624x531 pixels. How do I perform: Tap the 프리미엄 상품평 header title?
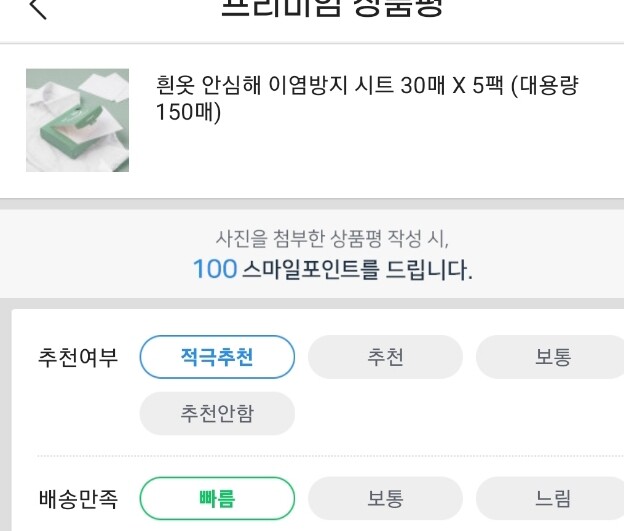coord(332,8)
